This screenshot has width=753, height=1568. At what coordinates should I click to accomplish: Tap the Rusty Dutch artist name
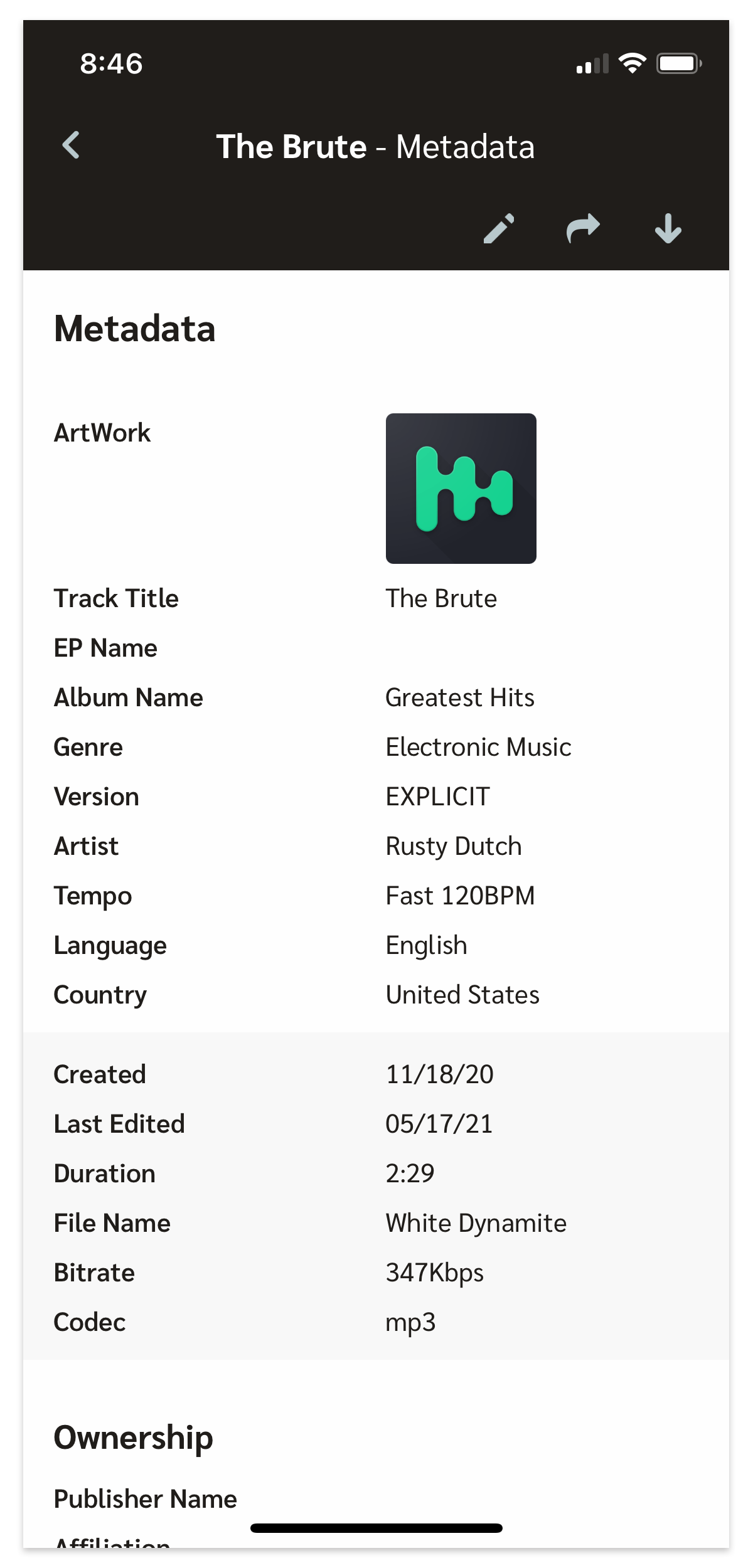pyautogui.click(x=454, y=846)
